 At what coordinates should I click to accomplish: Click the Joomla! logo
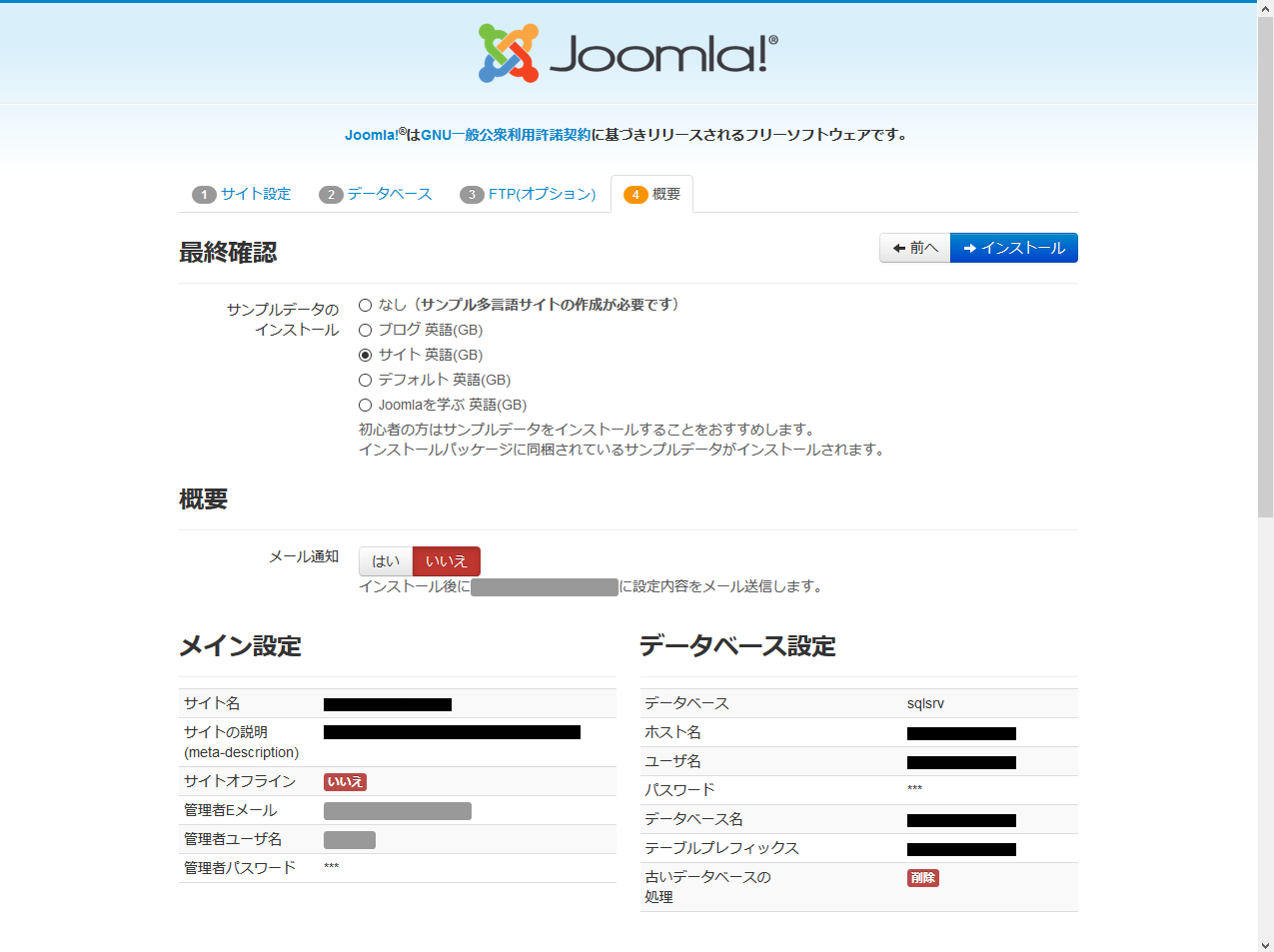[x=628, y=53]
